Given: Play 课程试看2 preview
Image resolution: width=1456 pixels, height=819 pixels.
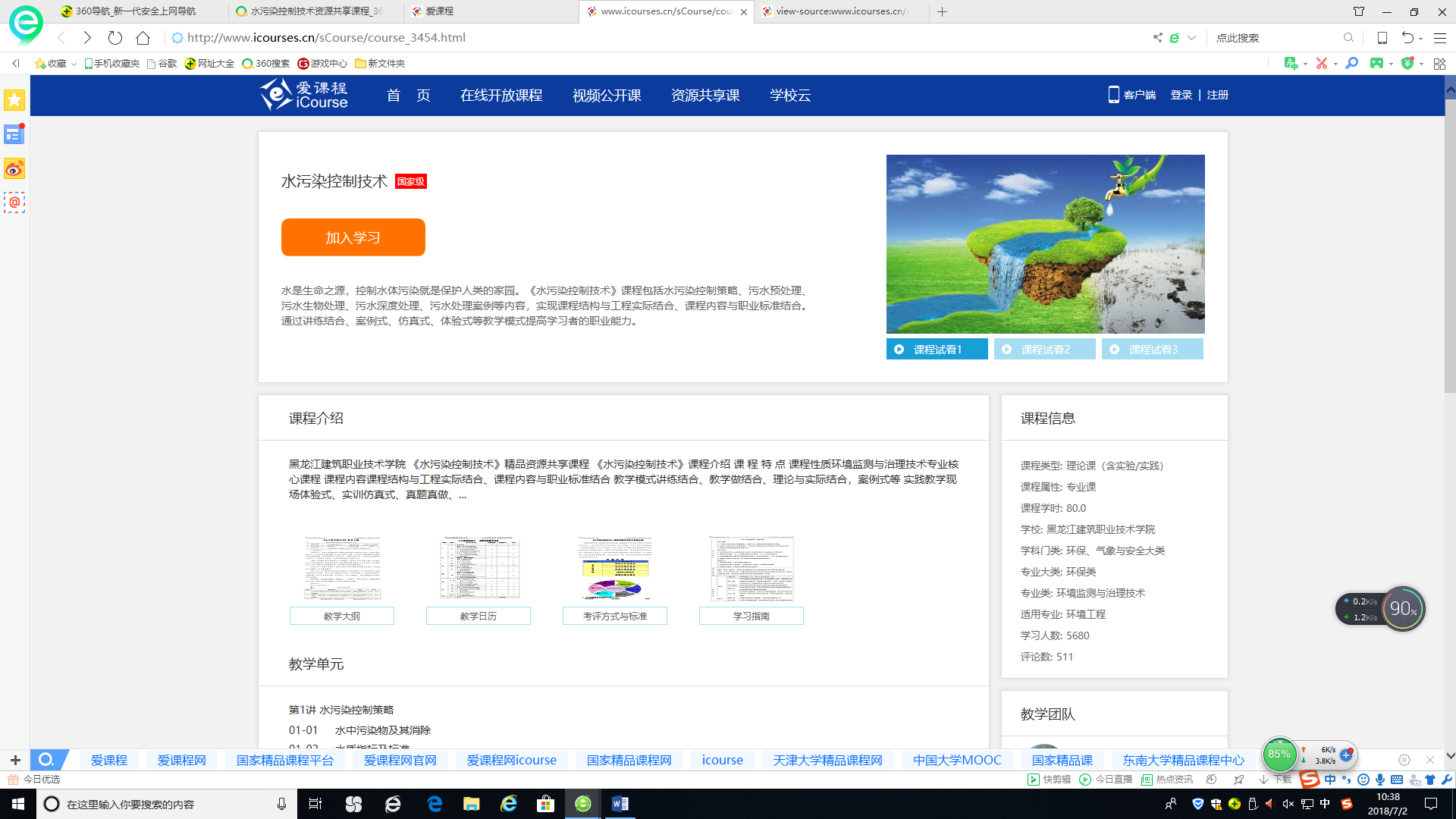Looking at the screenshot, I should pyautogui.click(x=1045, y=349).
